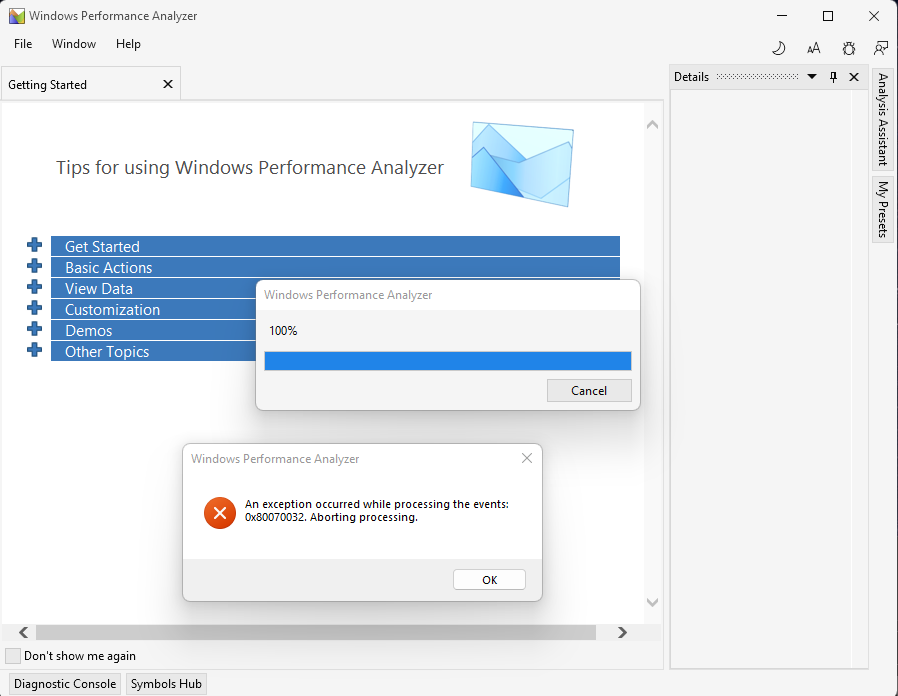The height and width of the screenshot is (696, 898).
Task: Click the red error icon
Action: pyautogui.click(x=220, y=513)
